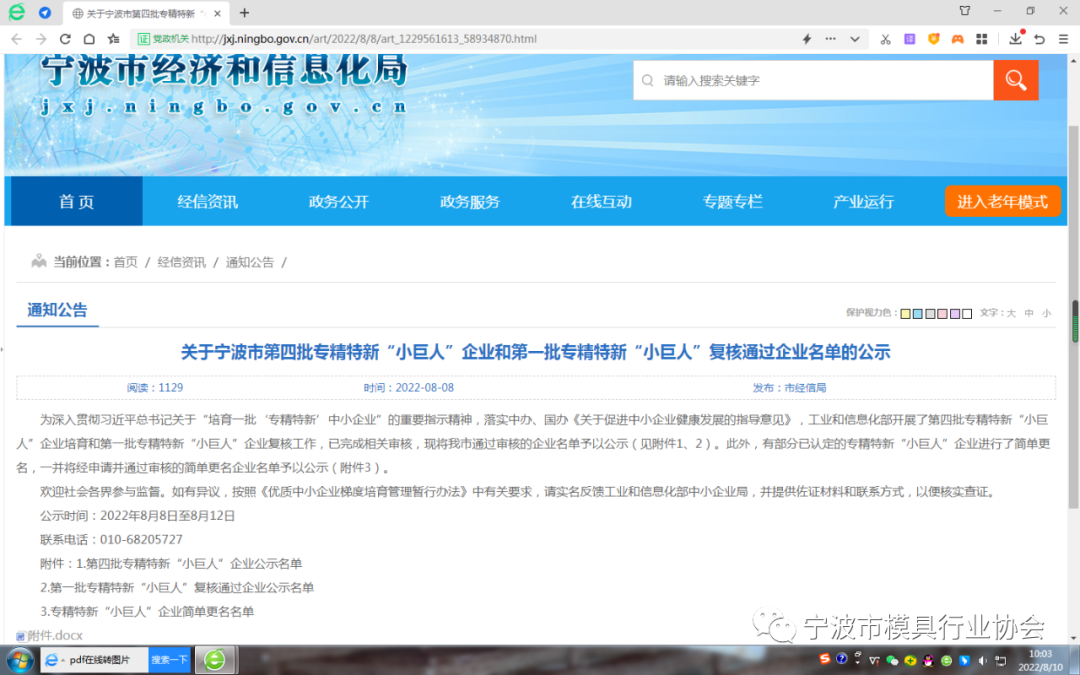Capture webpage with the scissors screenshot tool
Viewport: 1080px width, 675px height.
886,38
